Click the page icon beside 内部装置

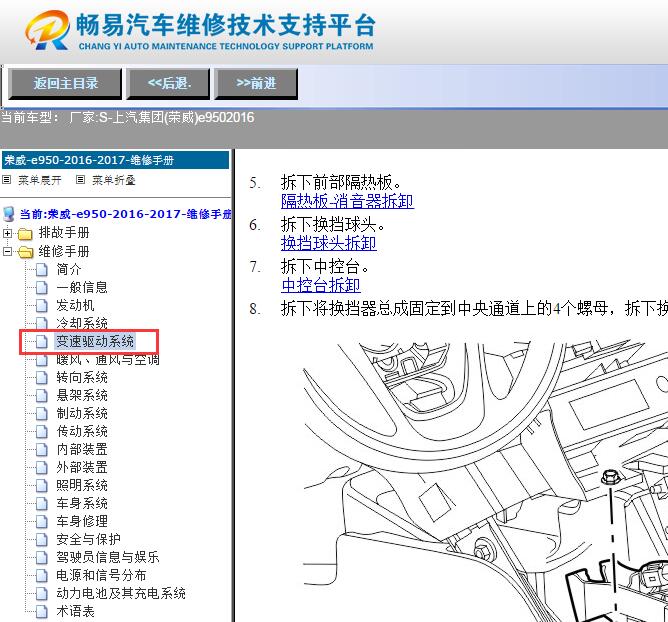tap(41, 450)
